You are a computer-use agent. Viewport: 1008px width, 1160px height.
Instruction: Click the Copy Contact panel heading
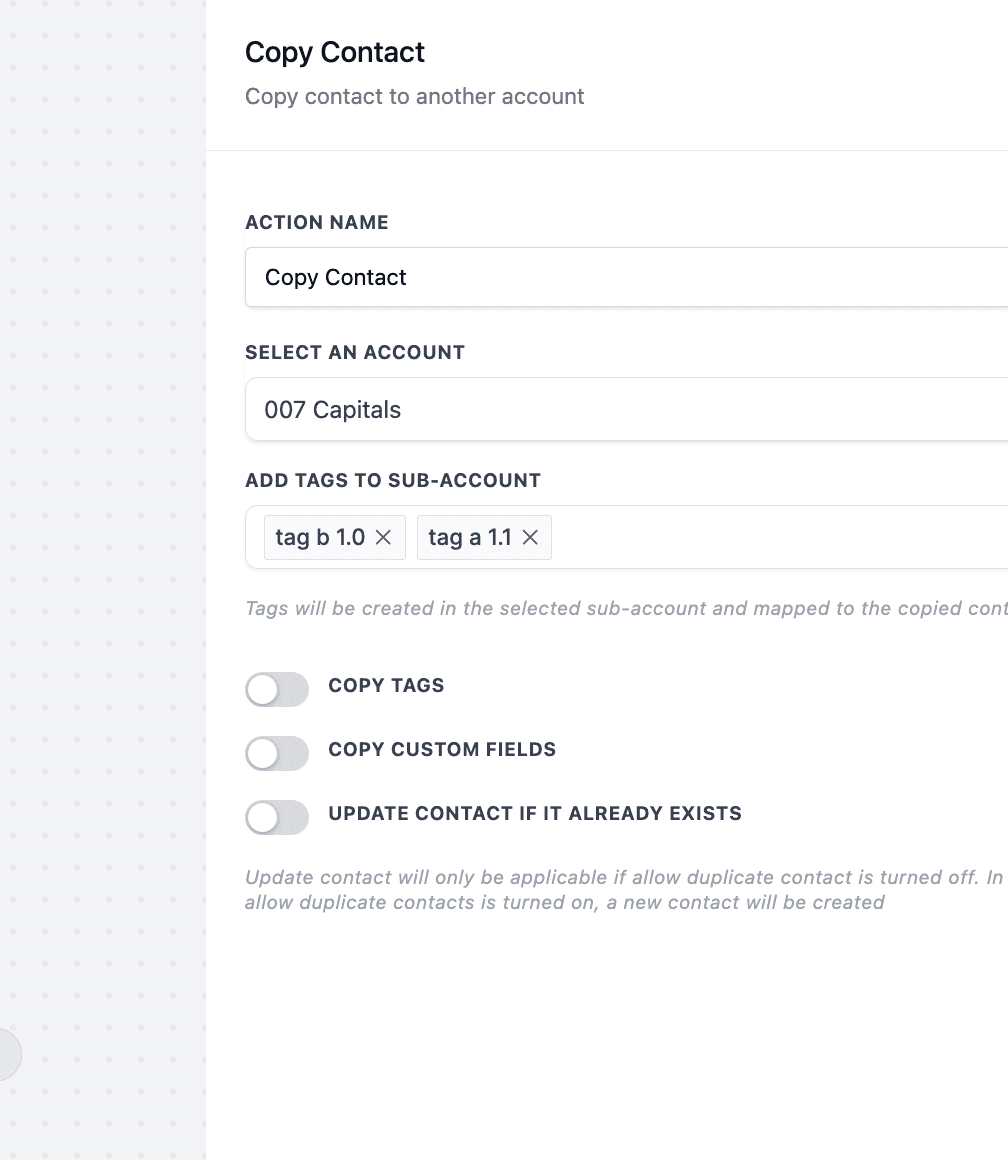[335, 53]
